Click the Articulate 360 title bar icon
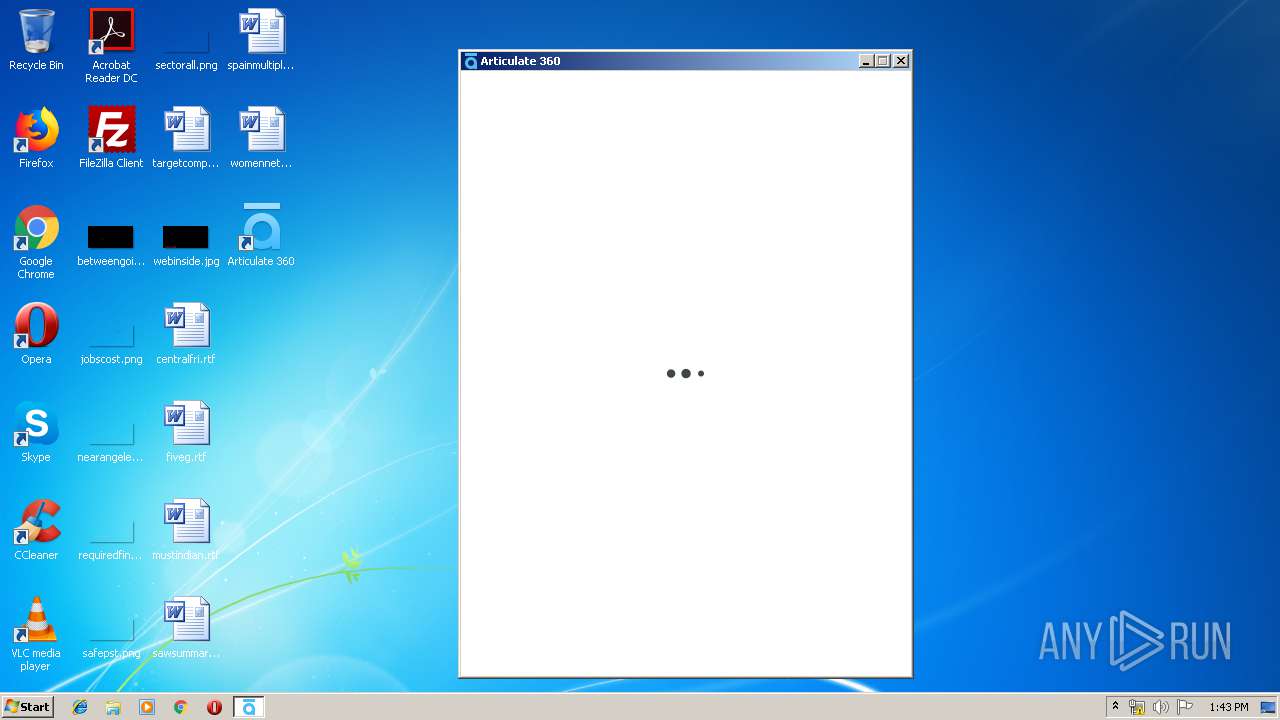Image resolution: width=1280 pixels, height=720 pixels. (x=470, y=61)
